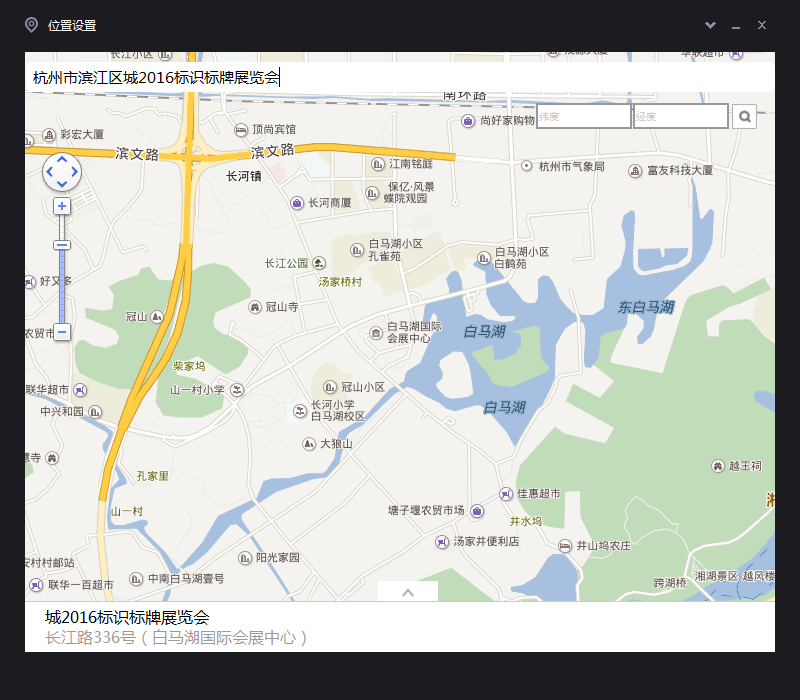Zoom out with the minus button

62,332
